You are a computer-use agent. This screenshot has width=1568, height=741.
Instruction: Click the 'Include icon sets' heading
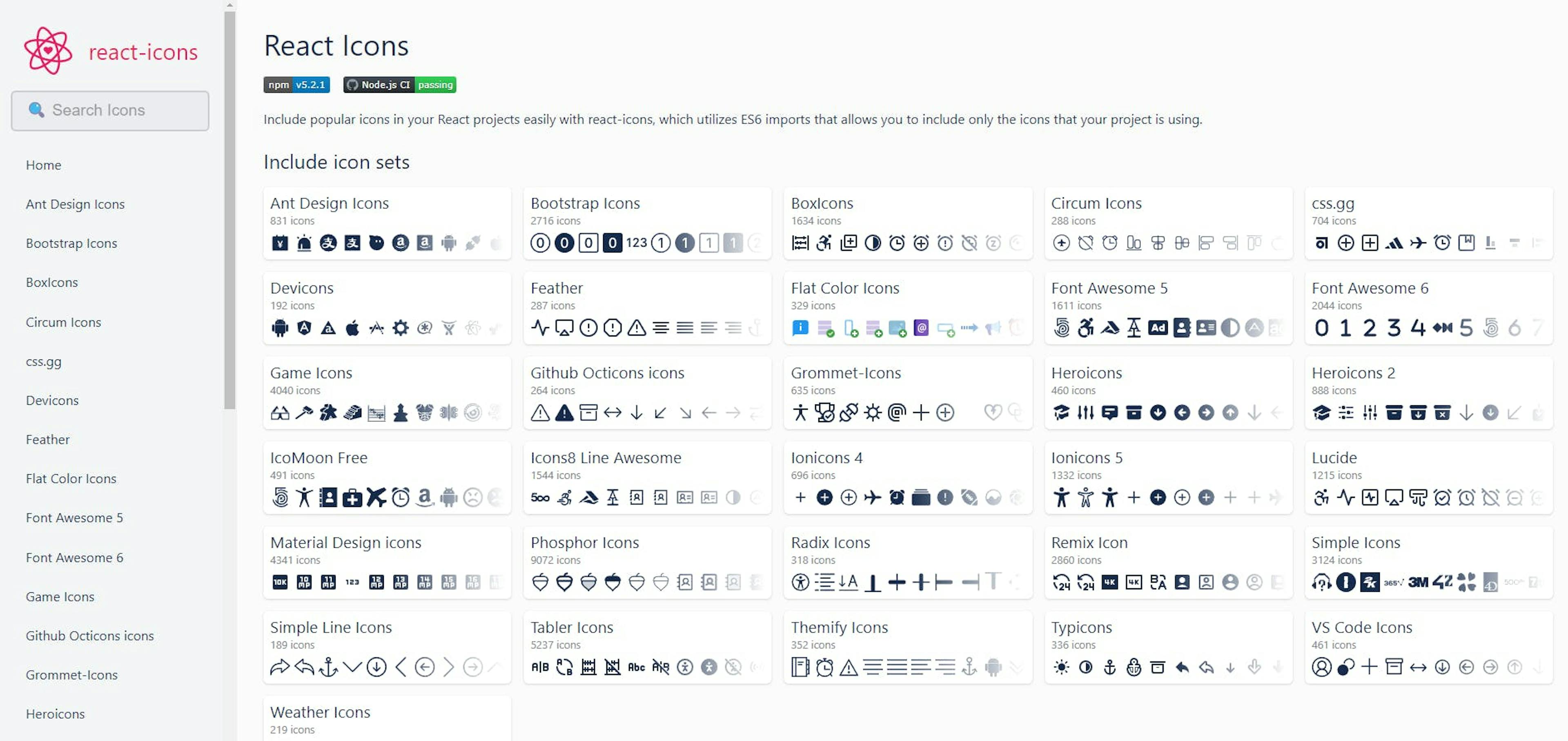pyautogui.click(x=336, y=162)
